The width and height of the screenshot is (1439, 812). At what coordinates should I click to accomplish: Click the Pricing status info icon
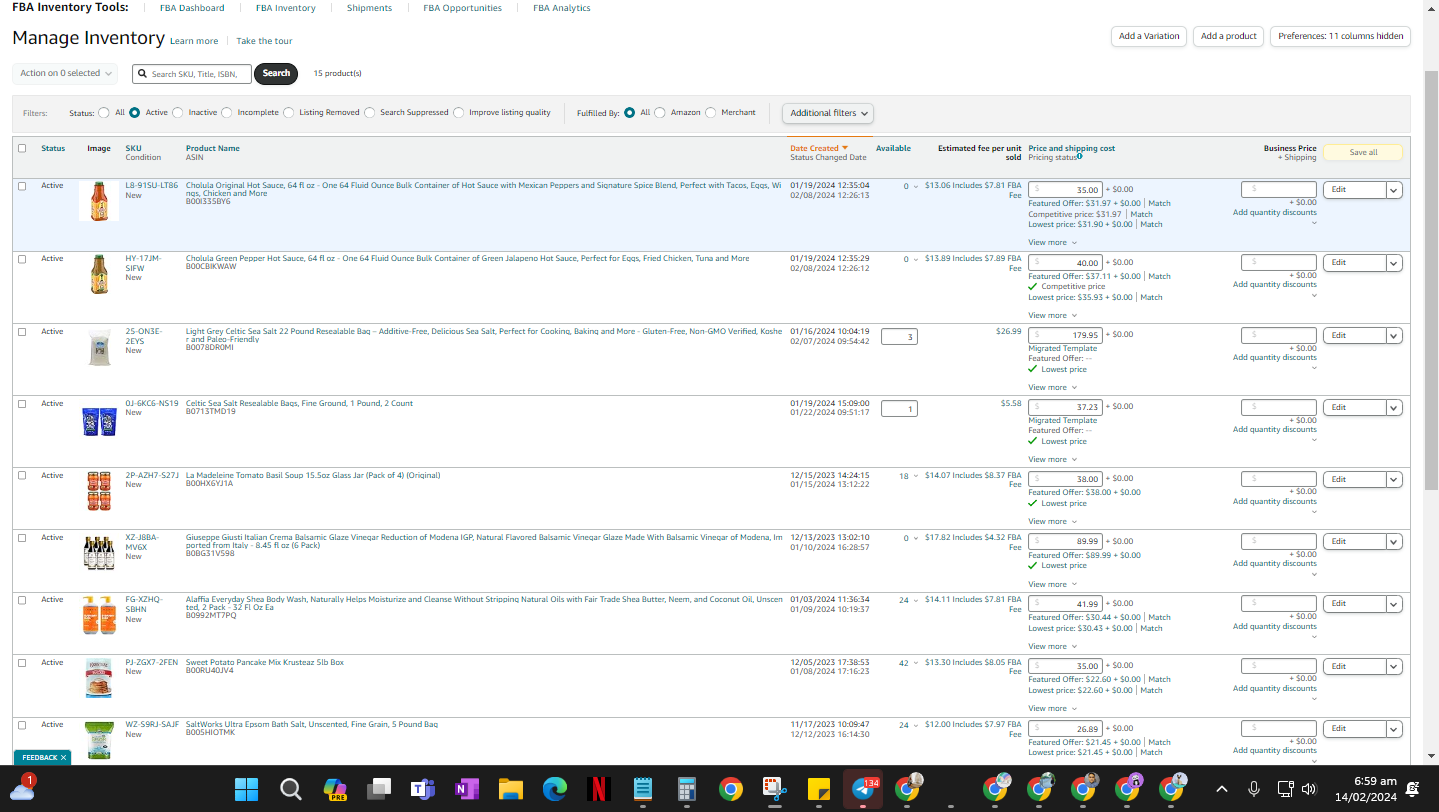[1080, 156]
